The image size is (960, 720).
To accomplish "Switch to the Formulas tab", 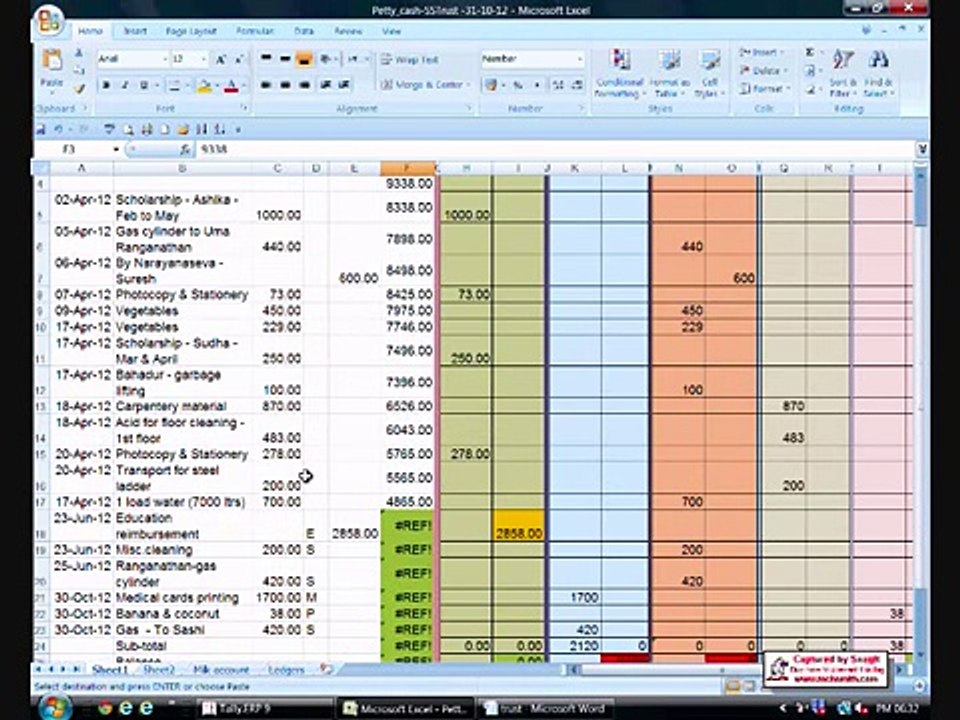I will (x=255, y=31).
